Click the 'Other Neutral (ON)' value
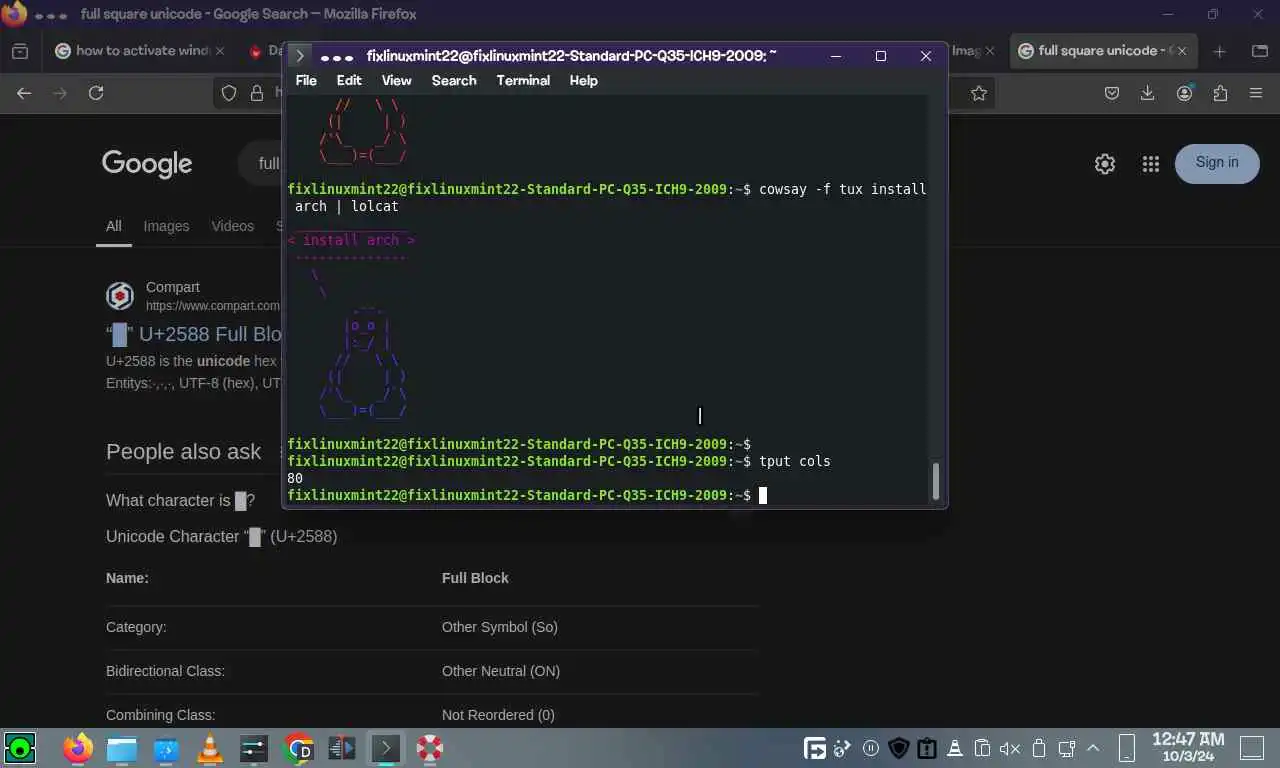This screenshot has height=768, width=1280. click(x=501, y=671)
